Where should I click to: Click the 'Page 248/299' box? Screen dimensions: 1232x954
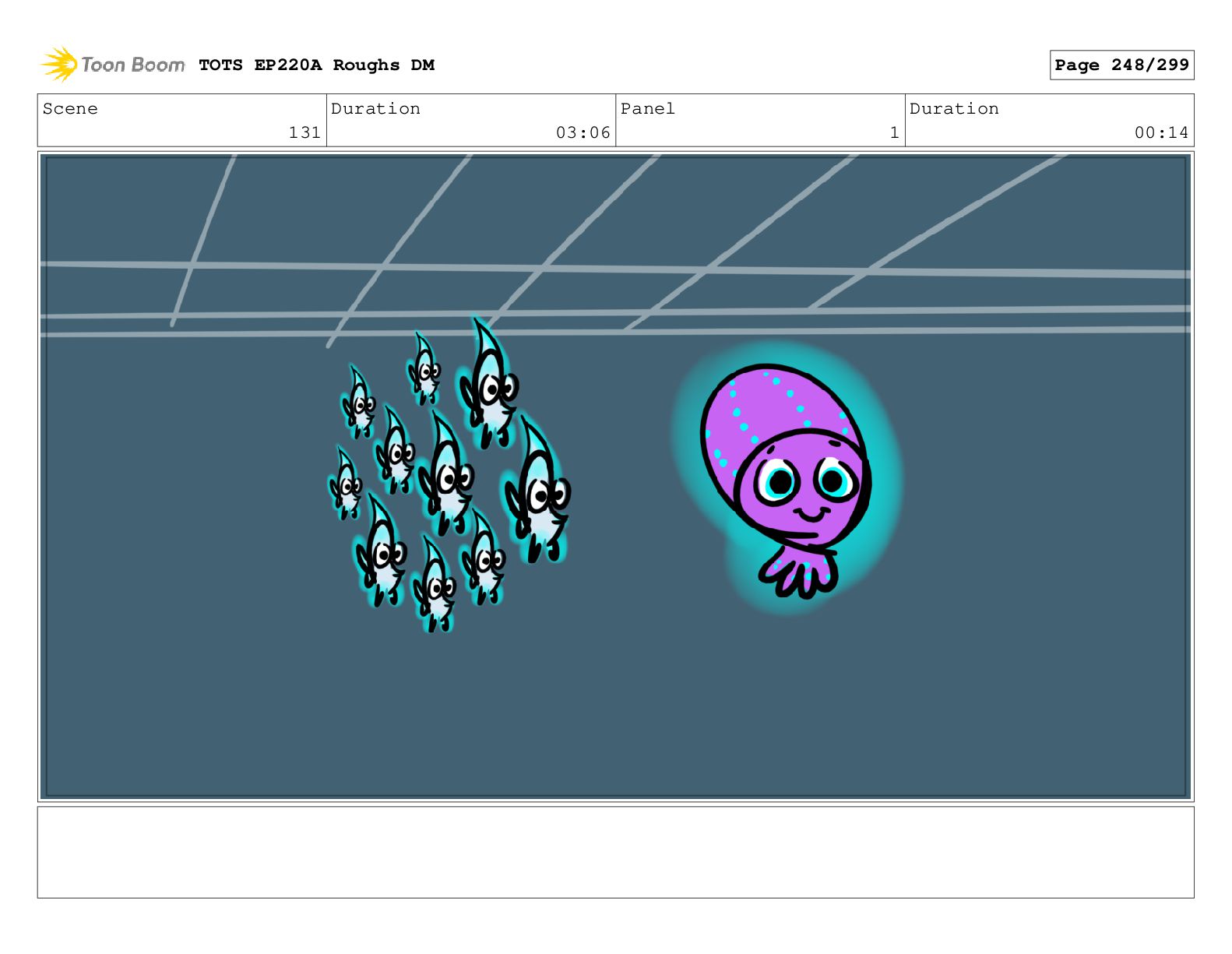coord(1121,65)
